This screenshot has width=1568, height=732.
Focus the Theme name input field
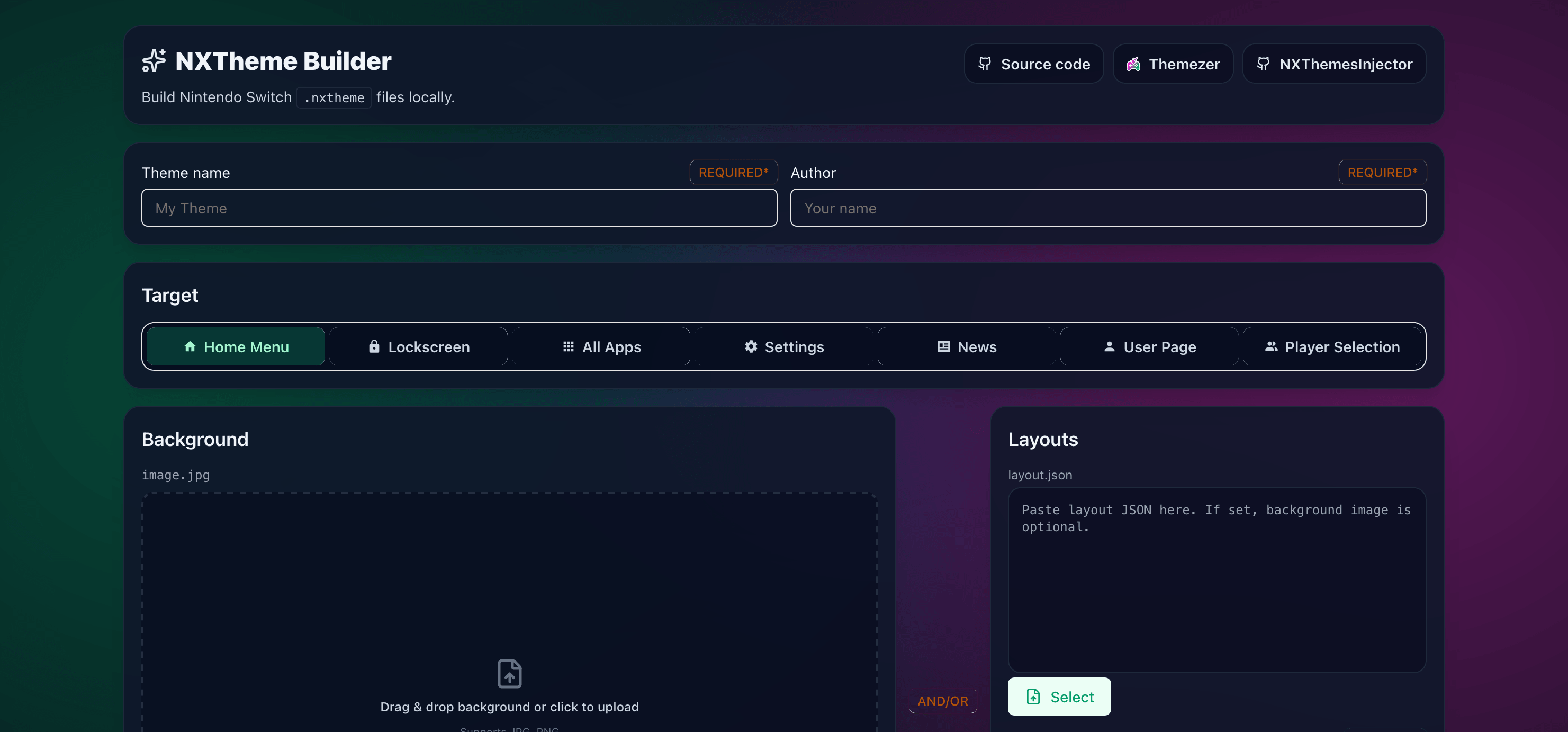coord(459,208)
